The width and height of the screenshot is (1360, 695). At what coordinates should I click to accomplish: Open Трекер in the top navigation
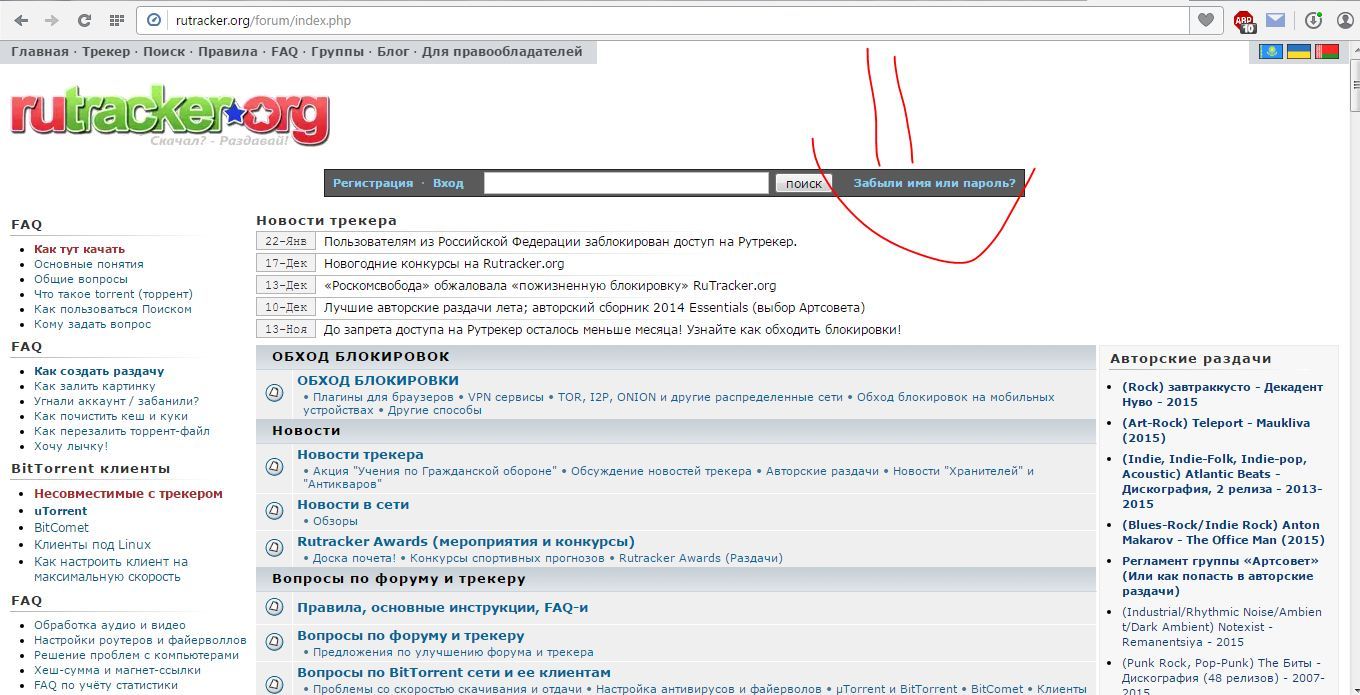[x=106, y=52]
